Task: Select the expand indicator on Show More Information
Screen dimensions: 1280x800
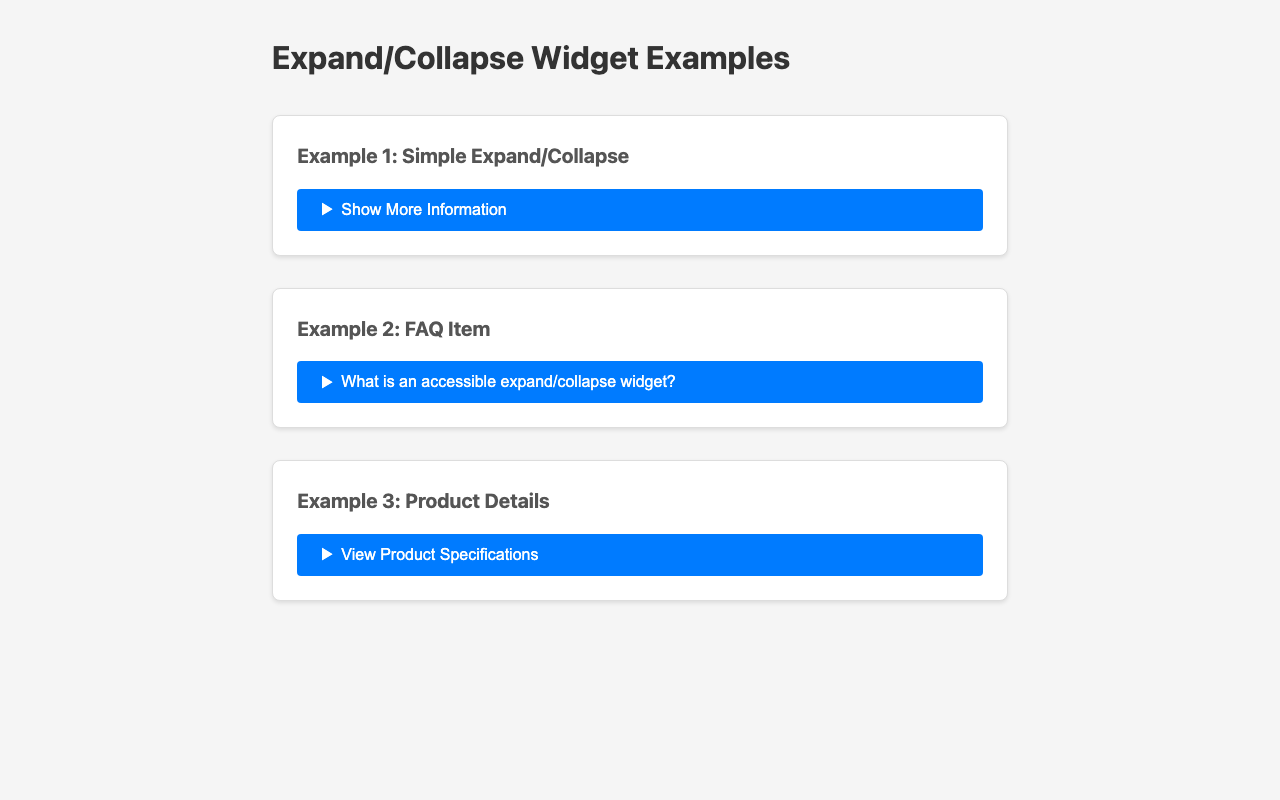Action: 328,211
